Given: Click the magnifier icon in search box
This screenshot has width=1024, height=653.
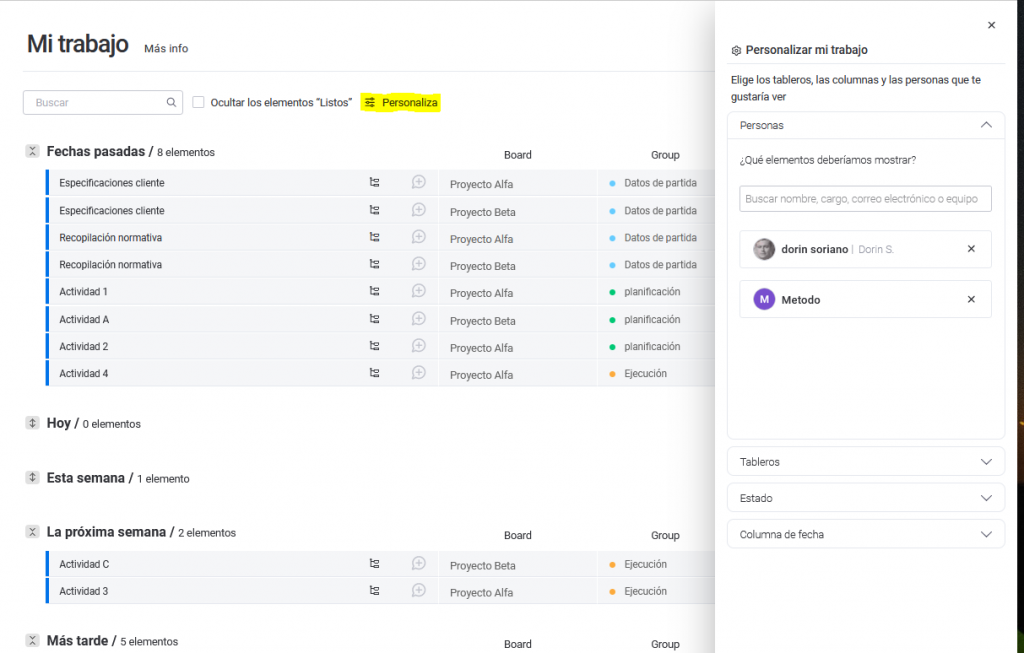Looking at the screenshot, I should pos(171,102).
